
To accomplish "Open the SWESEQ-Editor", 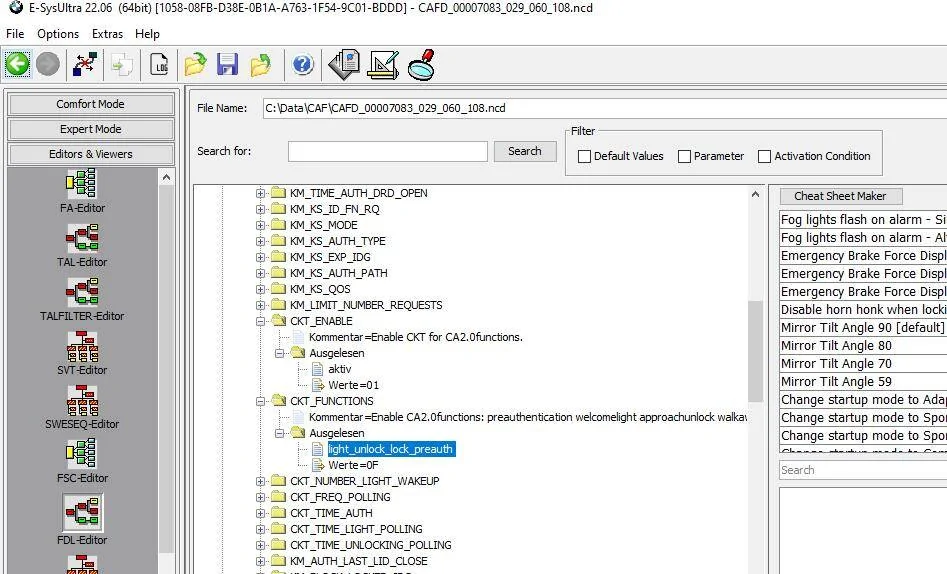I will pos(82,407).
